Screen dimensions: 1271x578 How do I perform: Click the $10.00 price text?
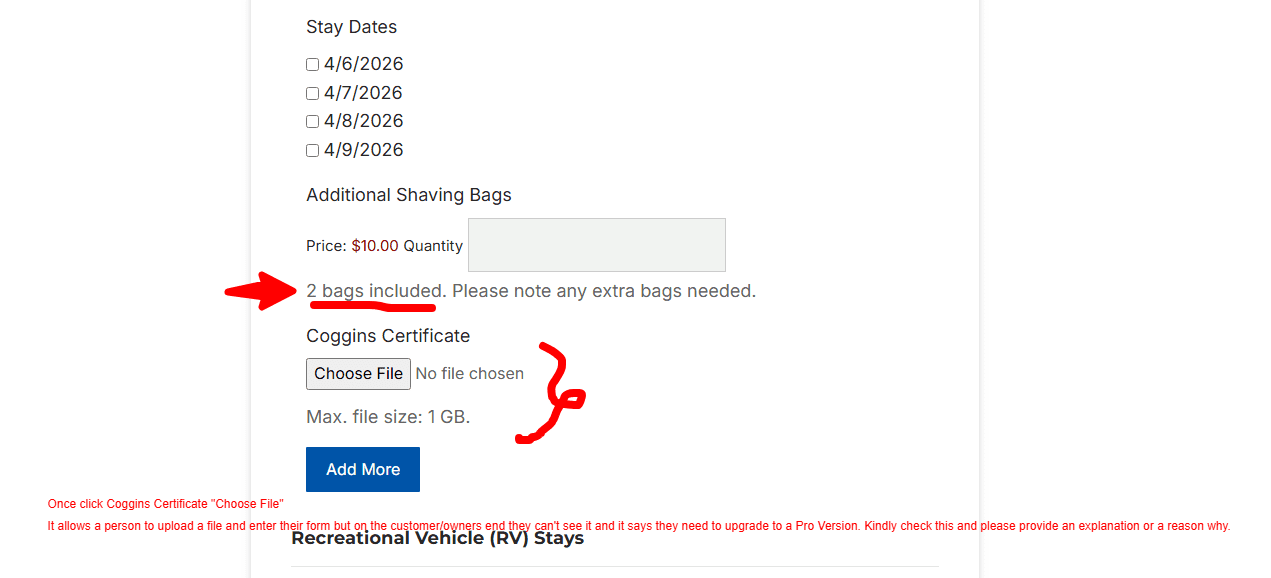tap(375, 246)
